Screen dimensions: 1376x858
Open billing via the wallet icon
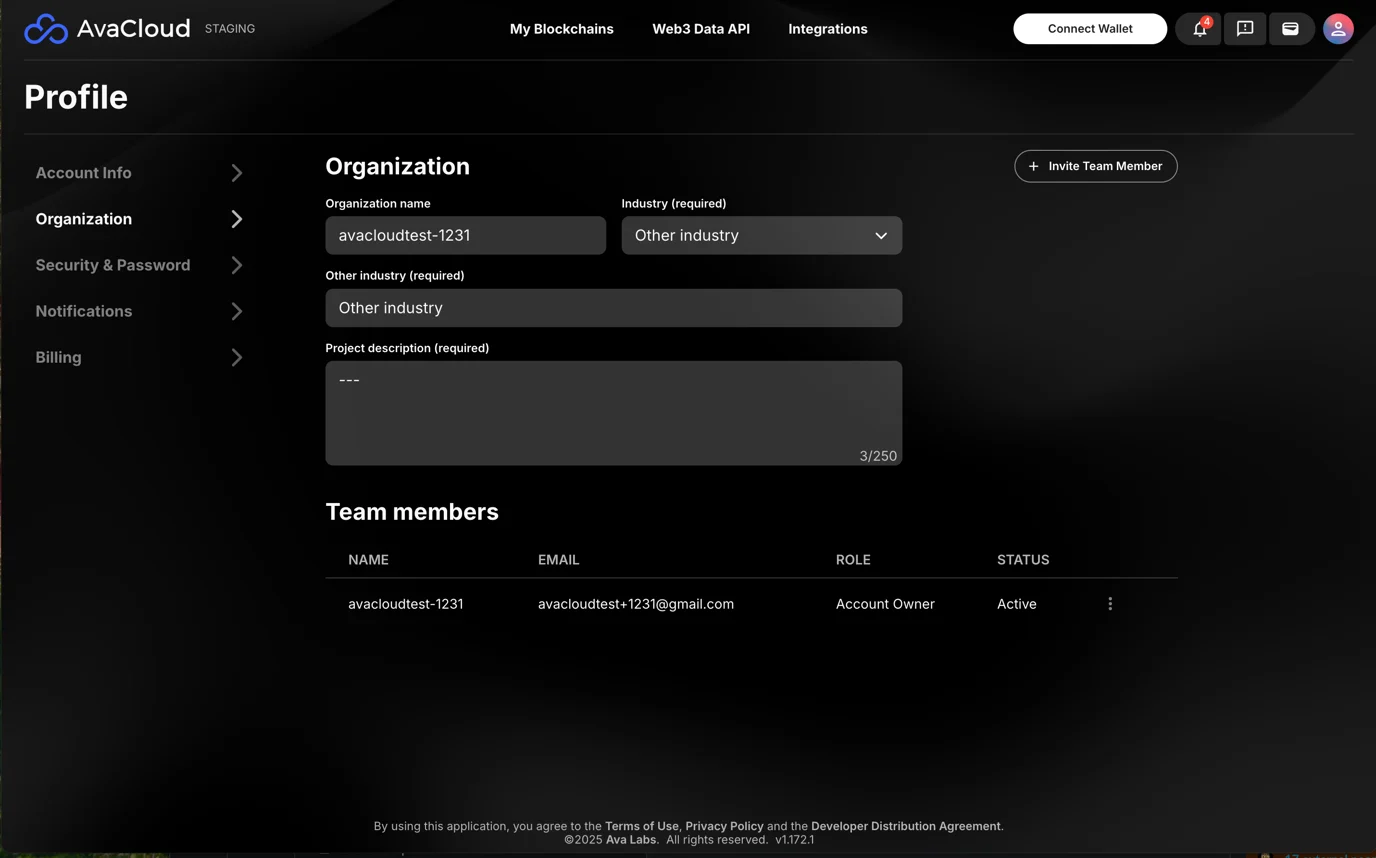1291,29
